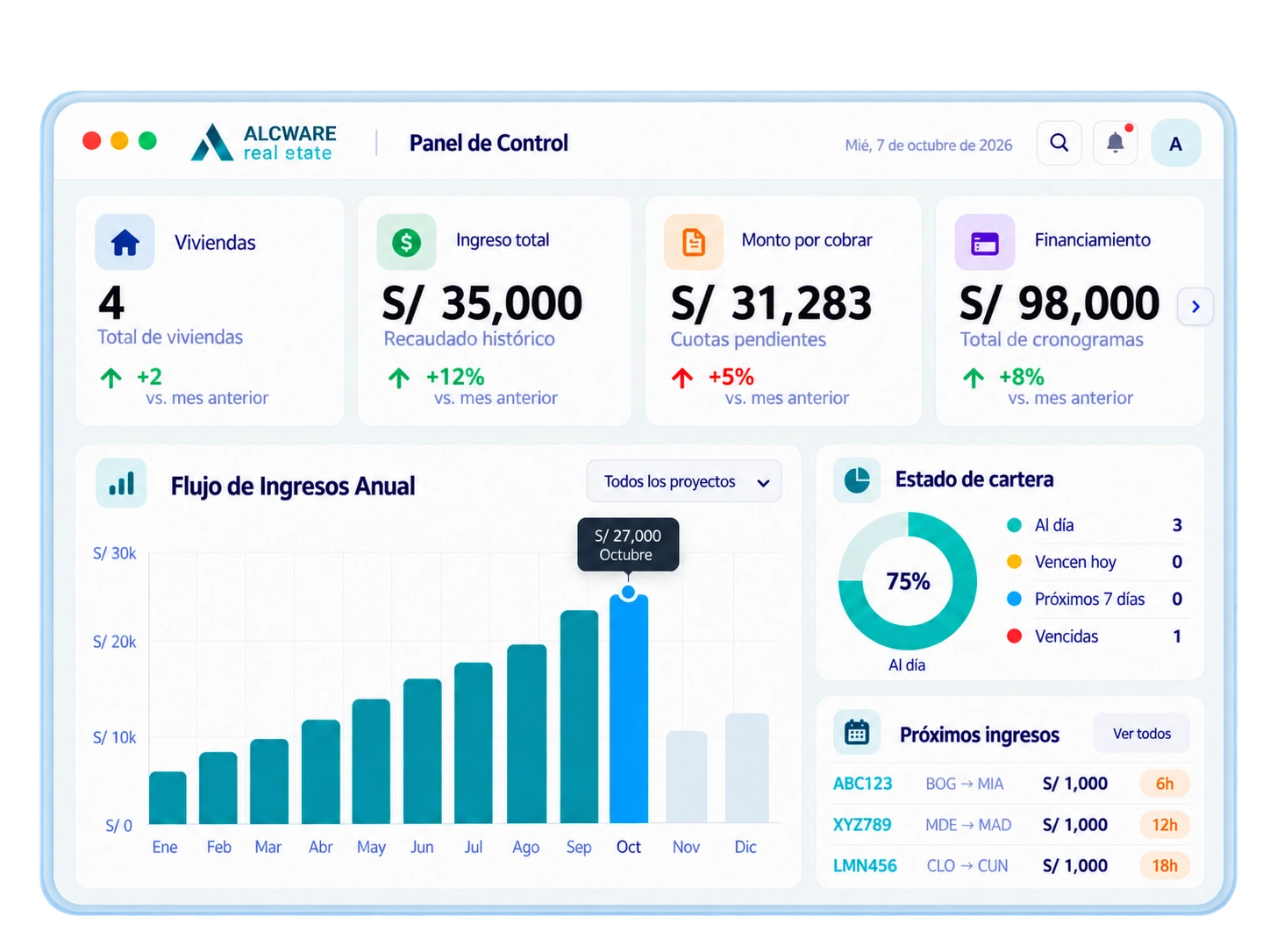Select the highlighted Oct bar in the chart

click(629, 708)
